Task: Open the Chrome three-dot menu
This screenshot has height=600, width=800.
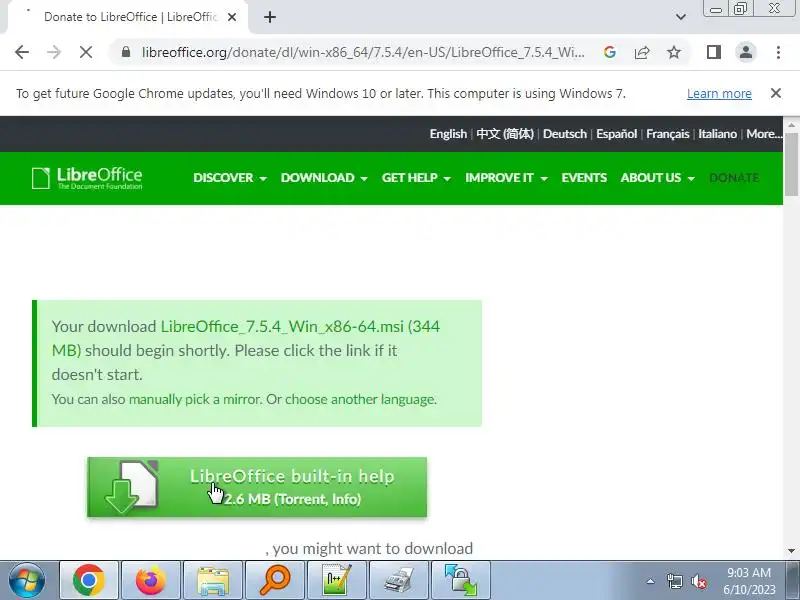Action: click(778, 52)
